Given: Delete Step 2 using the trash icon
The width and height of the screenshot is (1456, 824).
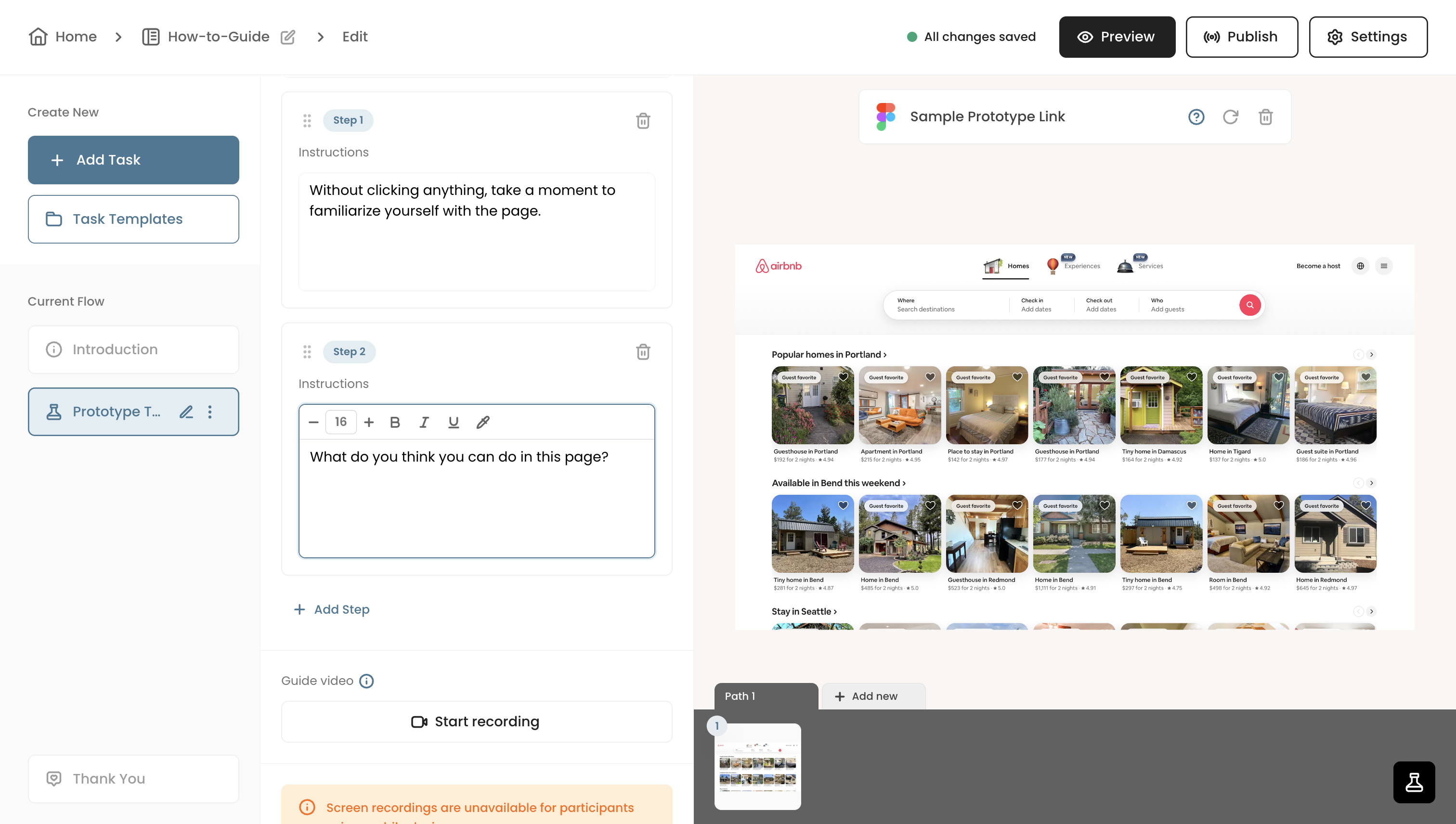Looking at the screenshot, I should click(642, 352).
